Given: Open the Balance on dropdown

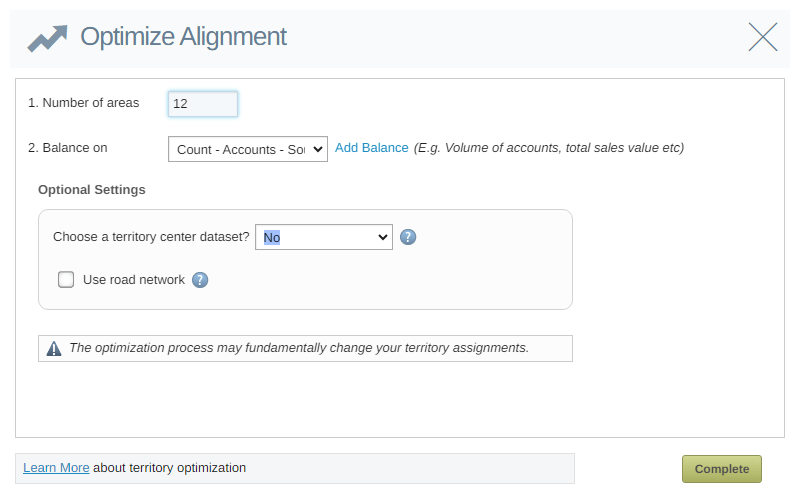Looking at the screenshot, I should click(x=248, y=149).
